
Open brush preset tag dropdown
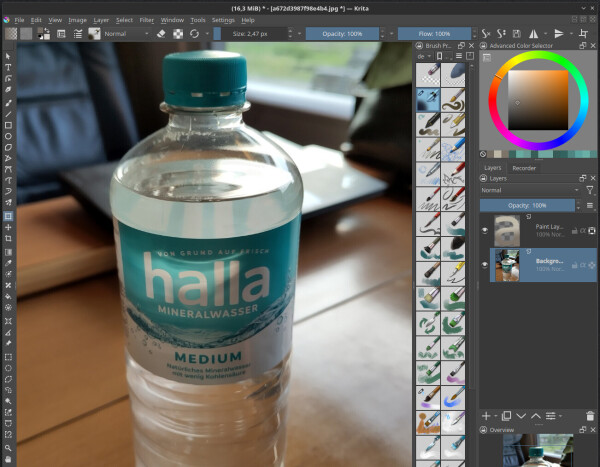424,56
